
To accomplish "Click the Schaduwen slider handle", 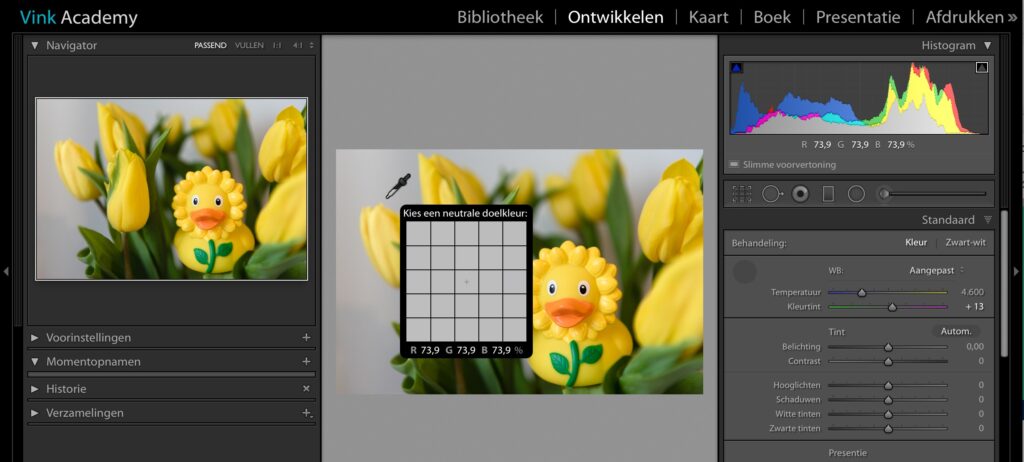I will (x=888, y=400).
